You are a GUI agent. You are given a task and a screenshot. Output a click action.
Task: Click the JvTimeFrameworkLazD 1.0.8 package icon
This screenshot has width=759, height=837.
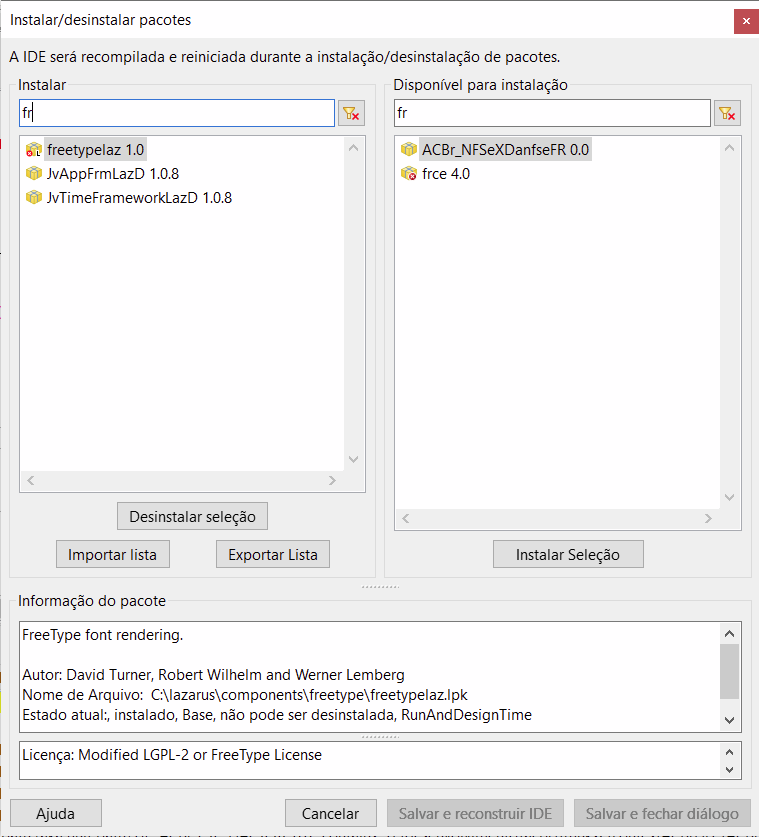[x=34, y=198]
